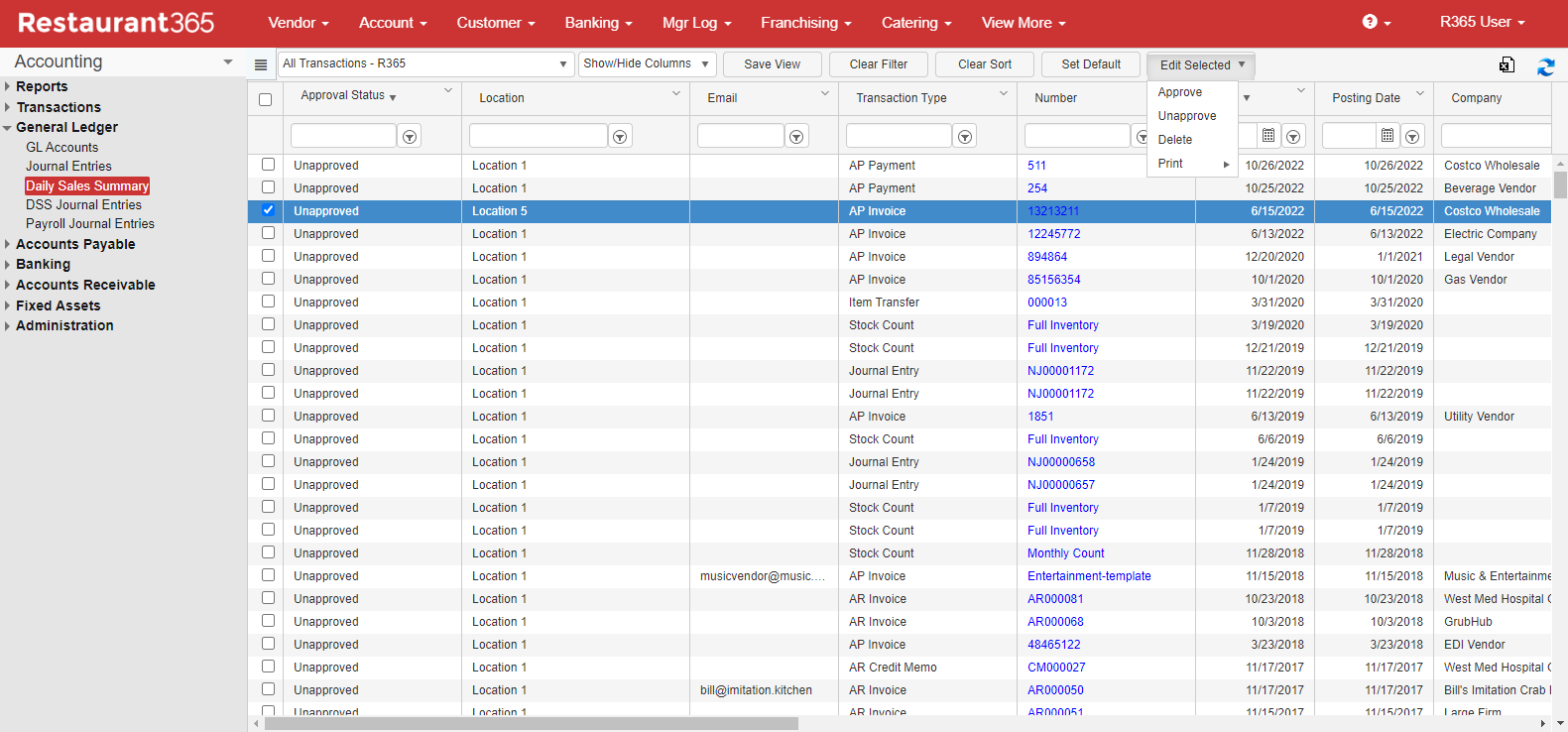Image resolution: width=1568 pixels, height=732 pixels.
Task: Open Email column menu chevron
Action: (825, 93)
